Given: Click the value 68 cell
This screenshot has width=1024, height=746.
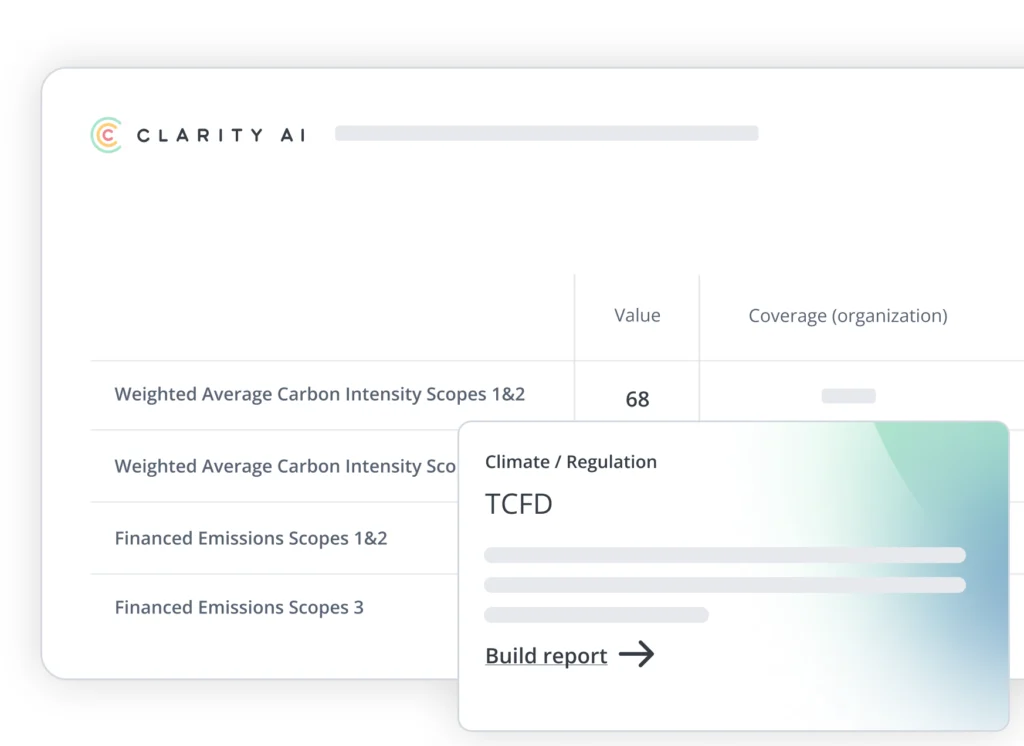Looking at the screenshot, I should pyautogui.click(x=637, y=399).
